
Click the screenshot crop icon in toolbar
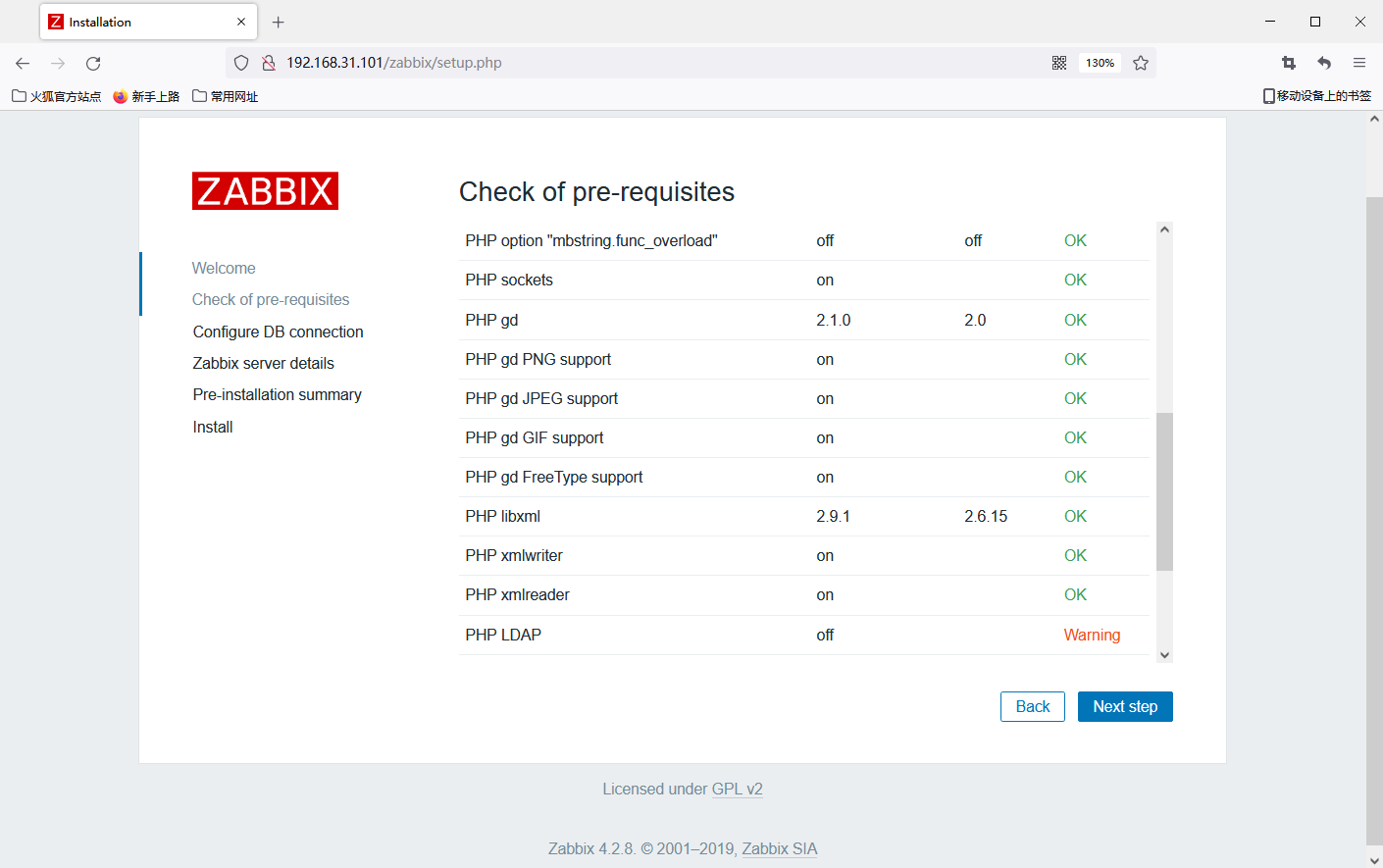pyautogui.click(x=1288, y=62)
